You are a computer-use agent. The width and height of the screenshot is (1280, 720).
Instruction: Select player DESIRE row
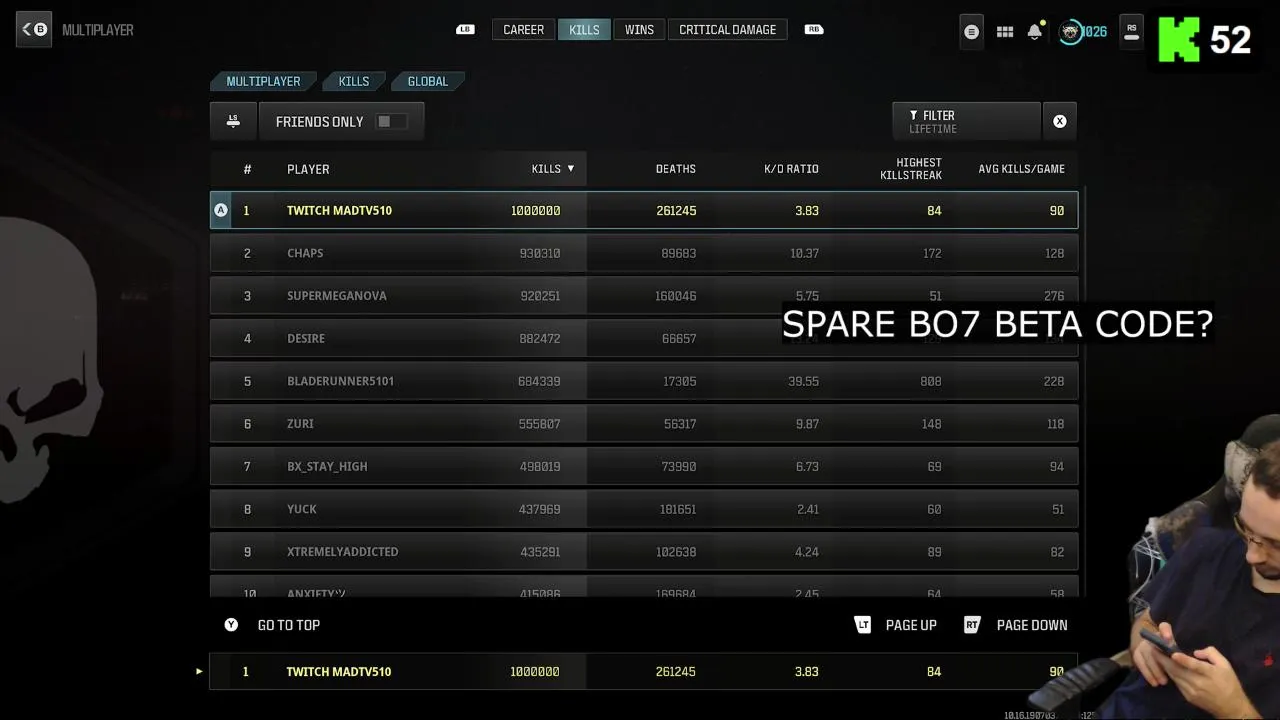(x=644, y=338)
